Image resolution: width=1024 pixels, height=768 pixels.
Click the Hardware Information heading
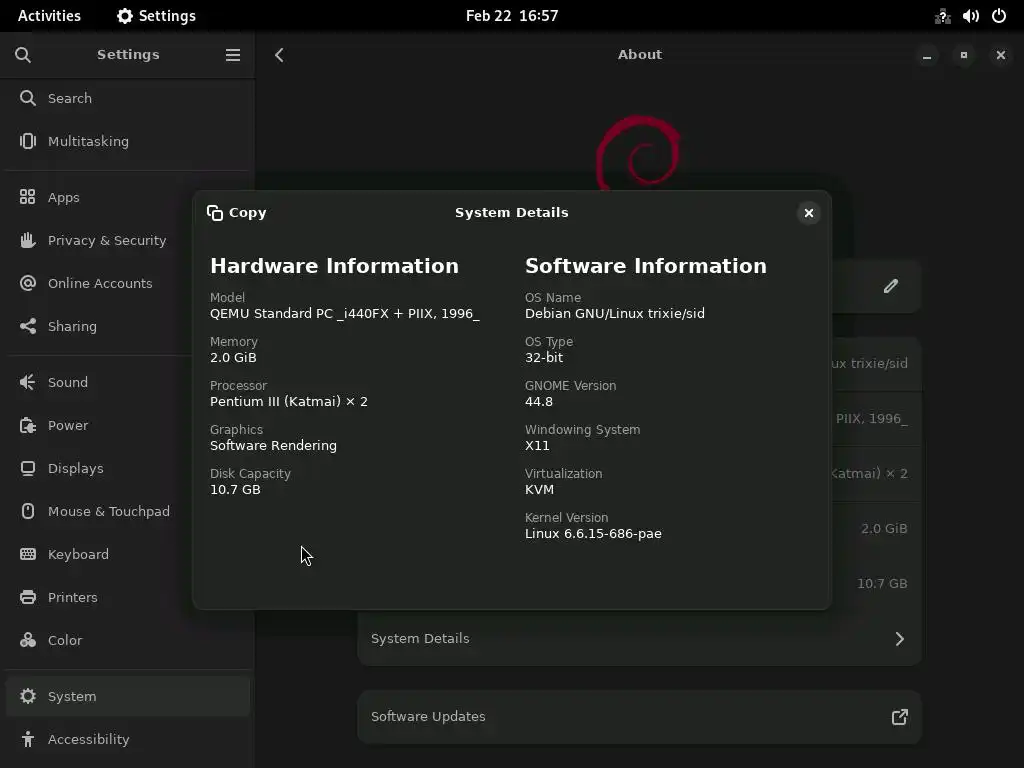(x=334, y=266)
